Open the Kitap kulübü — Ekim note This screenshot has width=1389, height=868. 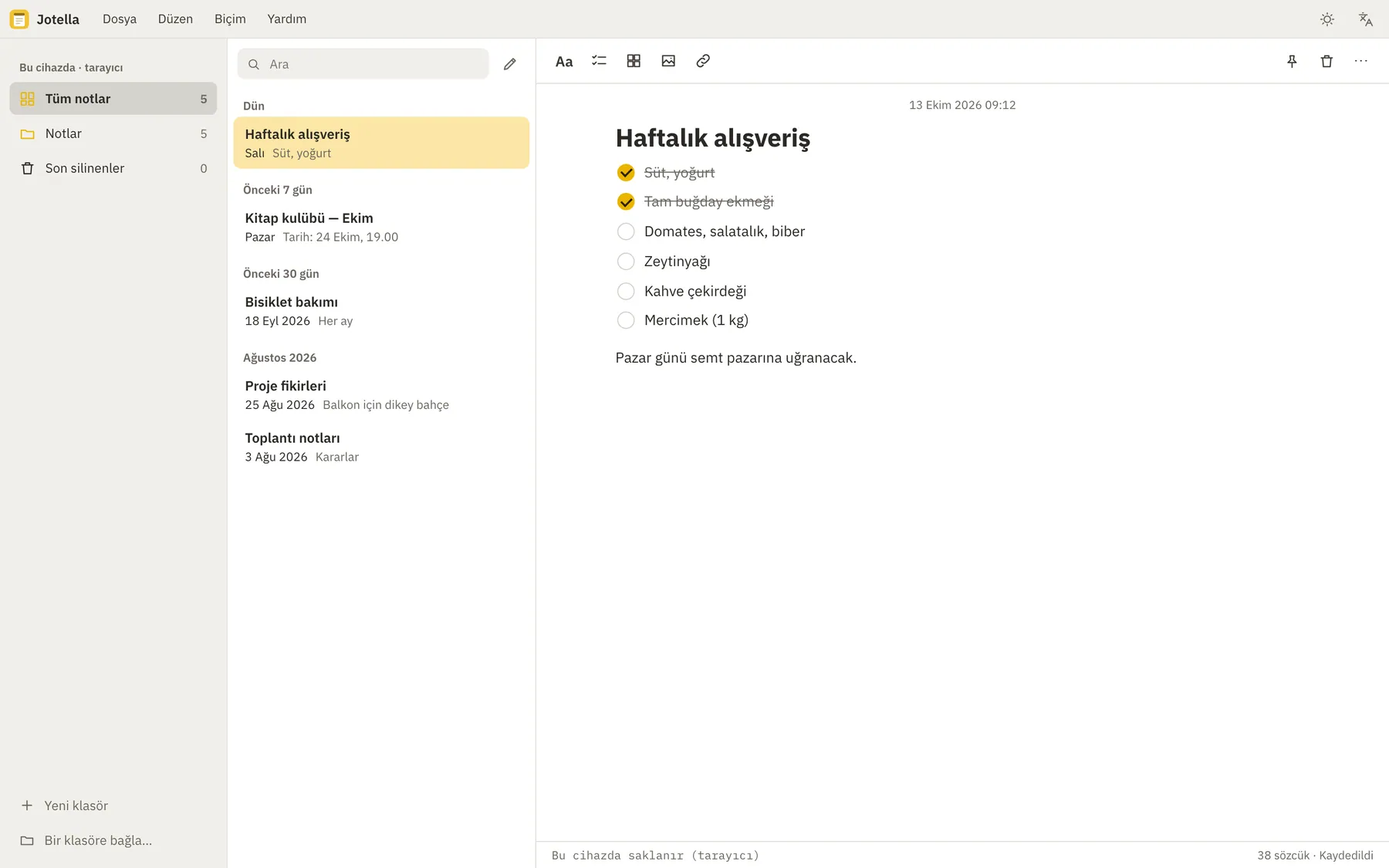pos(381,227)
